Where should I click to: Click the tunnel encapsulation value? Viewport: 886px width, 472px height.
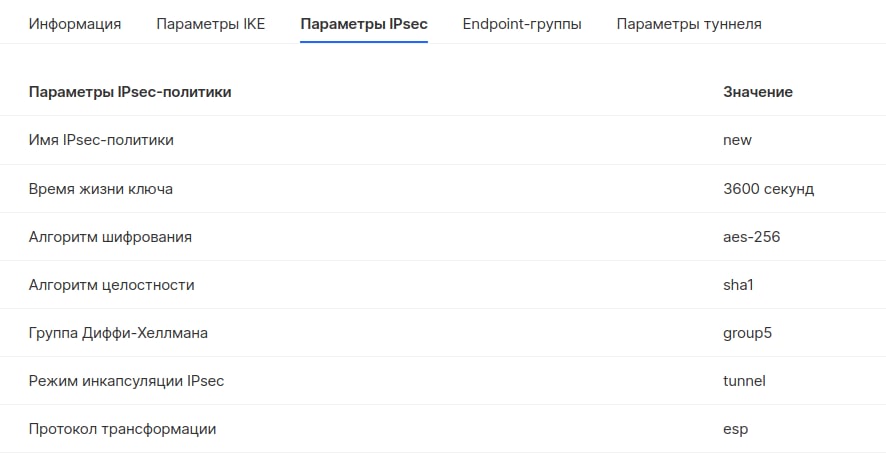pos(744,381)
